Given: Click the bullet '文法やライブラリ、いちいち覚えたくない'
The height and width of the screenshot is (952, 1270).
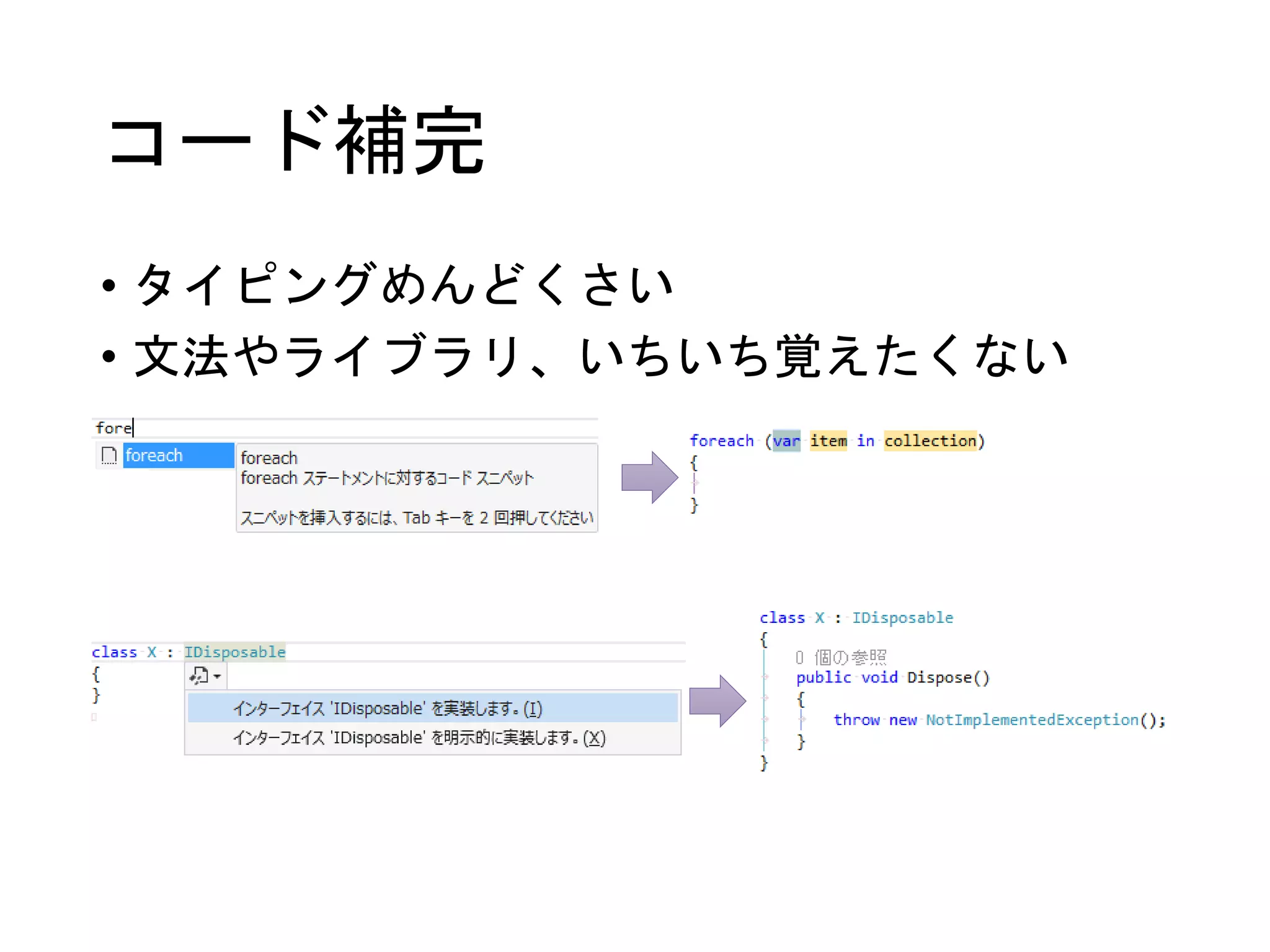Looking at the screenshot, I should pos(601,356).
